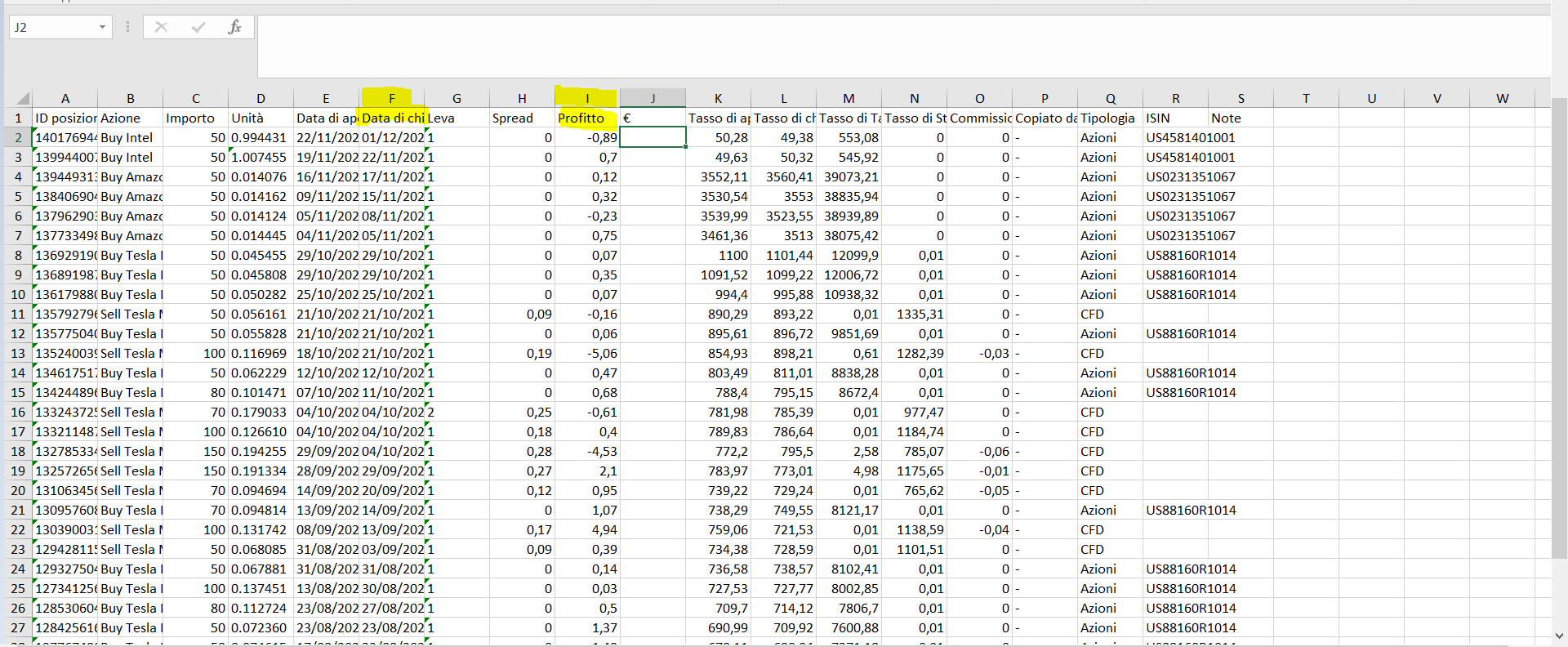Click ISIN cell in row 2
This screenshot has height=647, width=1568.
tap(1176, 137)
